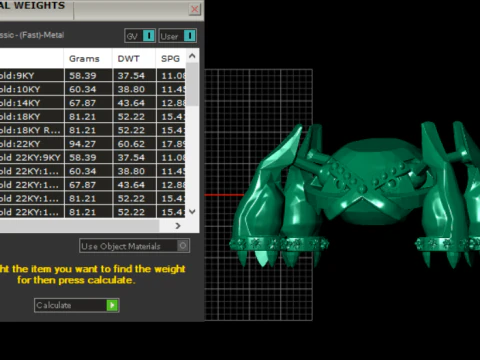Click the 12.8 SPG value in 14KY row

point(173,103)
